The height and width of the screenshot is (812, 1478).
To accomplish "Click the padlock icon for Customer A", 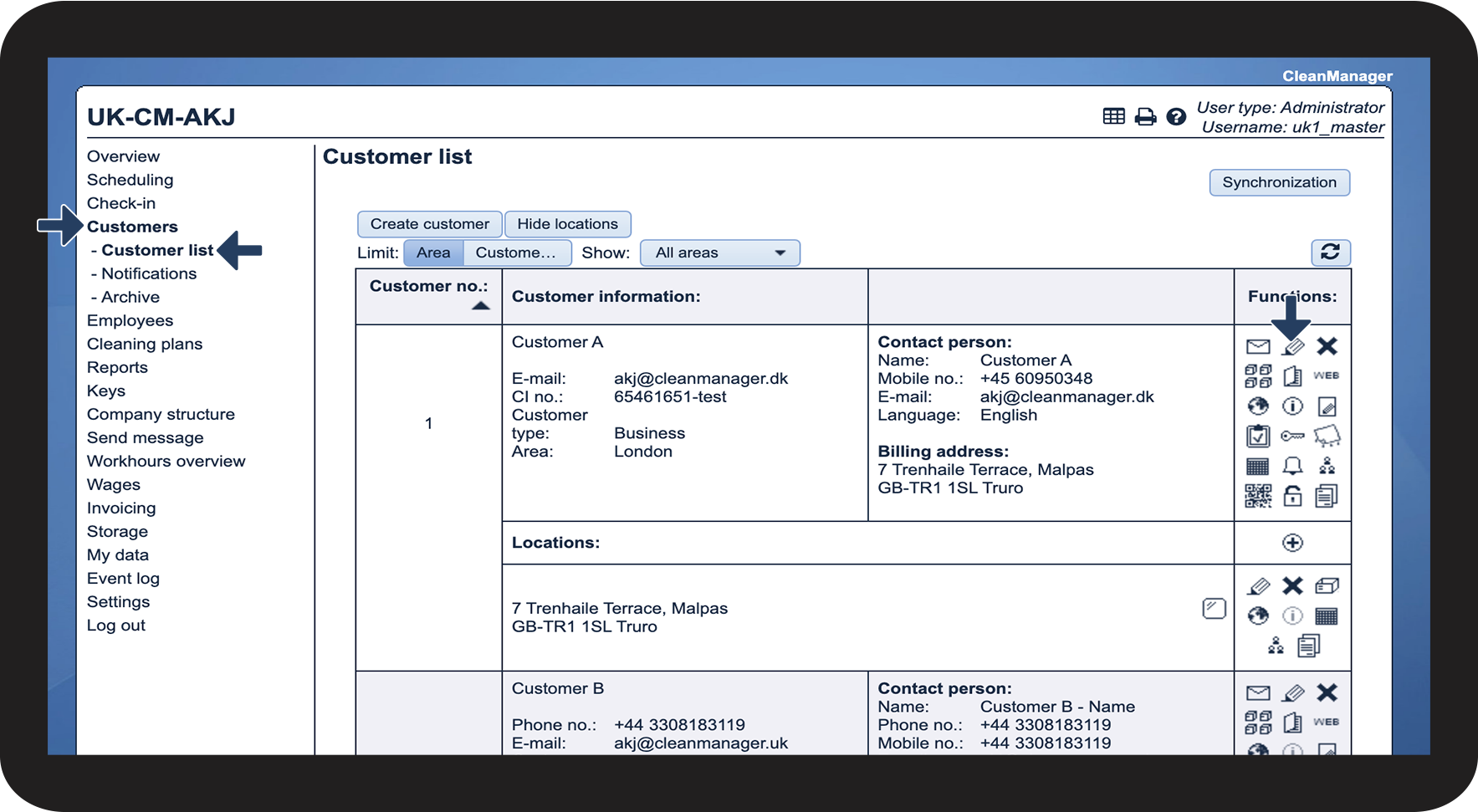I will point(1292,496).
